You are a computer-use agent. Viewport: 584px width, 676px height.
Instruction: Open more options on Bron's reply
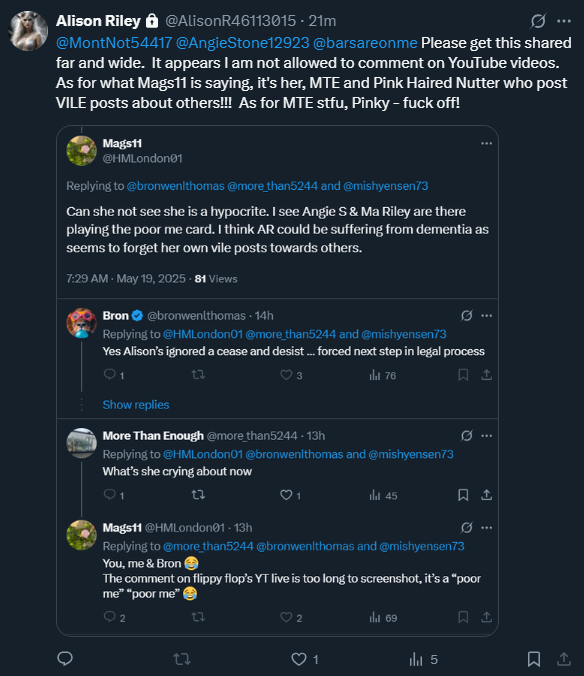(487, 316)
